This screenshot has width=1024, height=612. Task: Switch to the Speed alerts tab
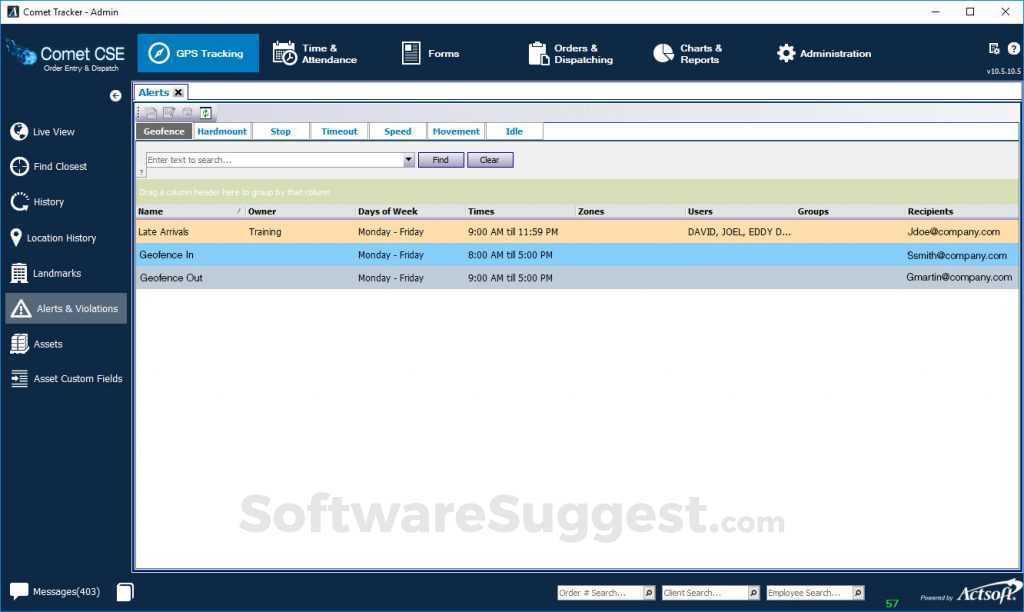pyautogui.click(x=397, y=131)
